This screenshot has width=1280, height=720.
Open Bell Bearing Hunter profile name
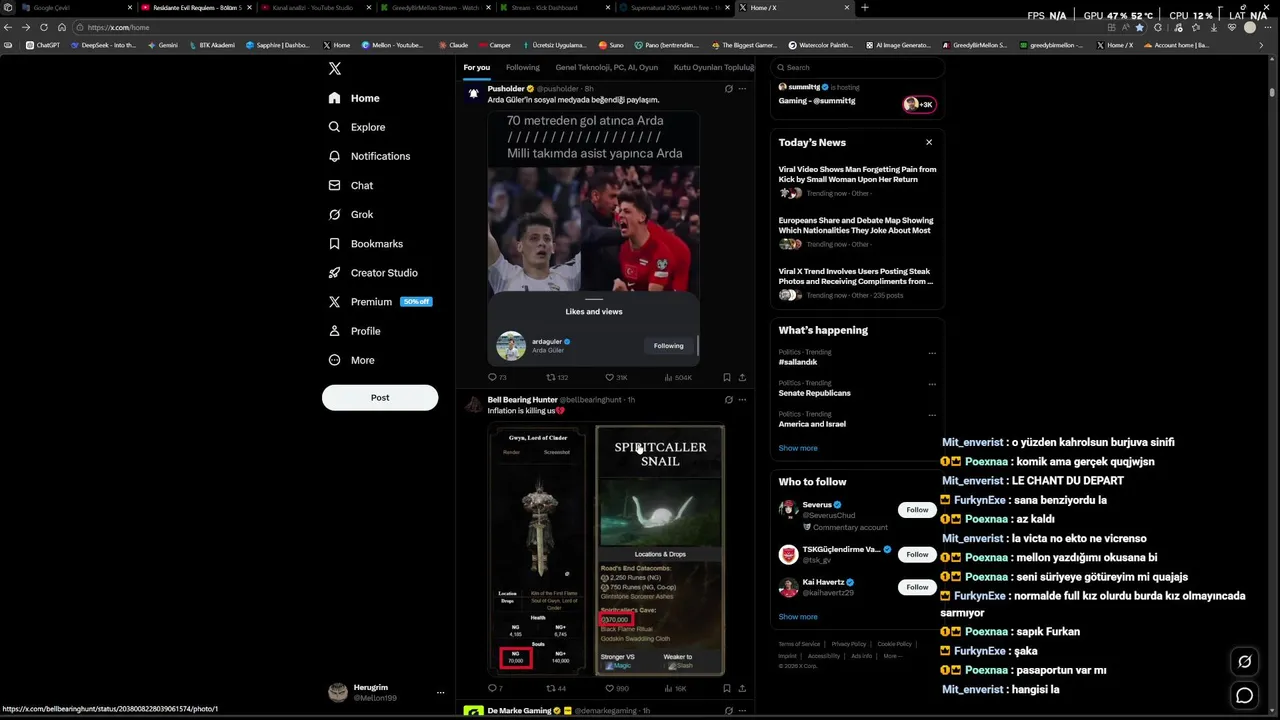click(522, 400)
